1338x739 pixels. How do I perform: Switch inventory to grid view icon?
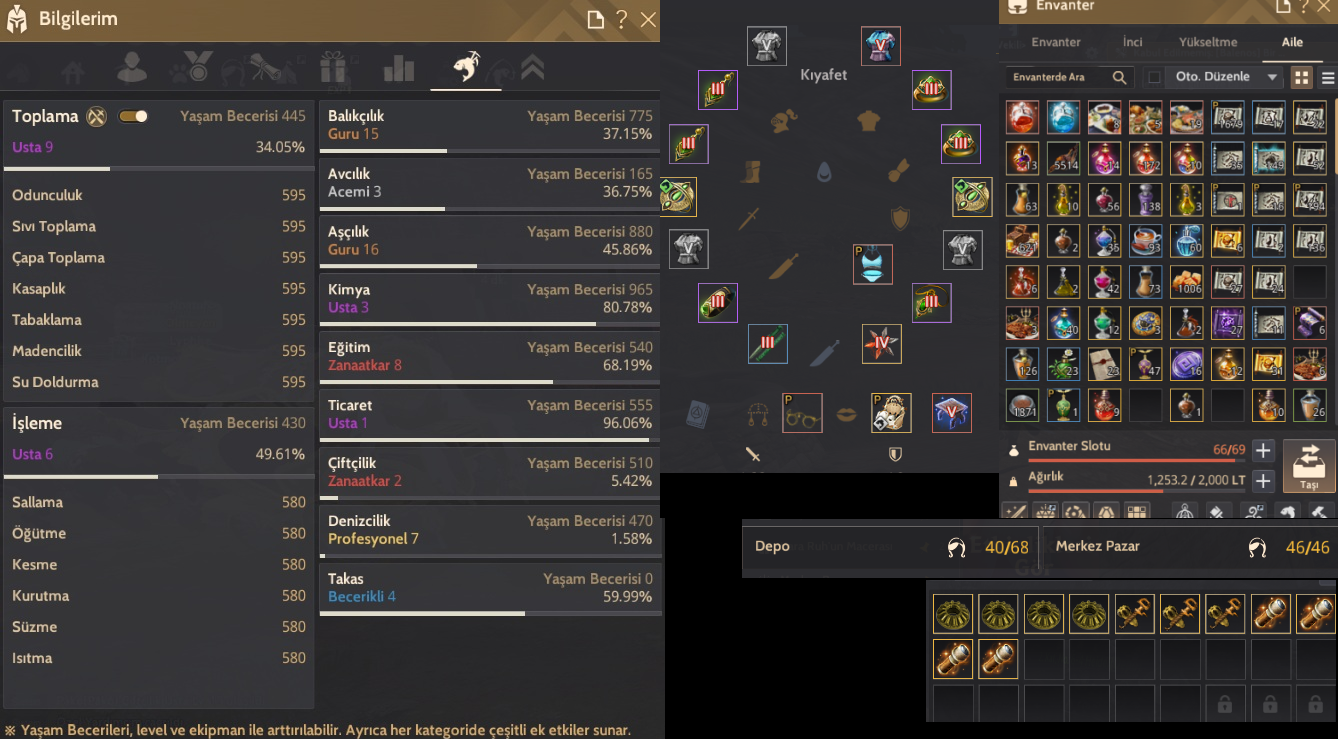tap(1301, 77)
